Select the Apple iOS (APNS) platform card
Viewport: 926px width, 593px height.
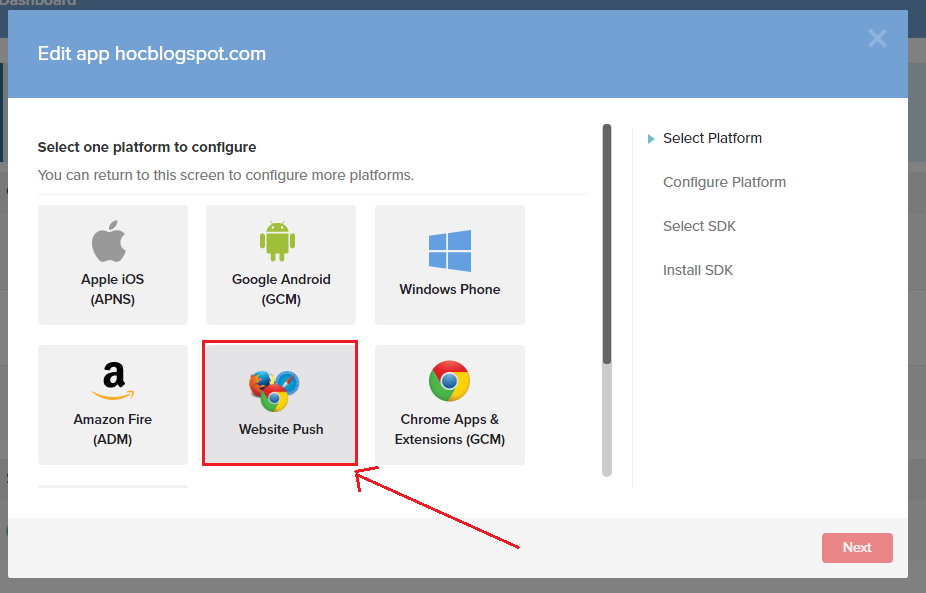coord(113,265)
